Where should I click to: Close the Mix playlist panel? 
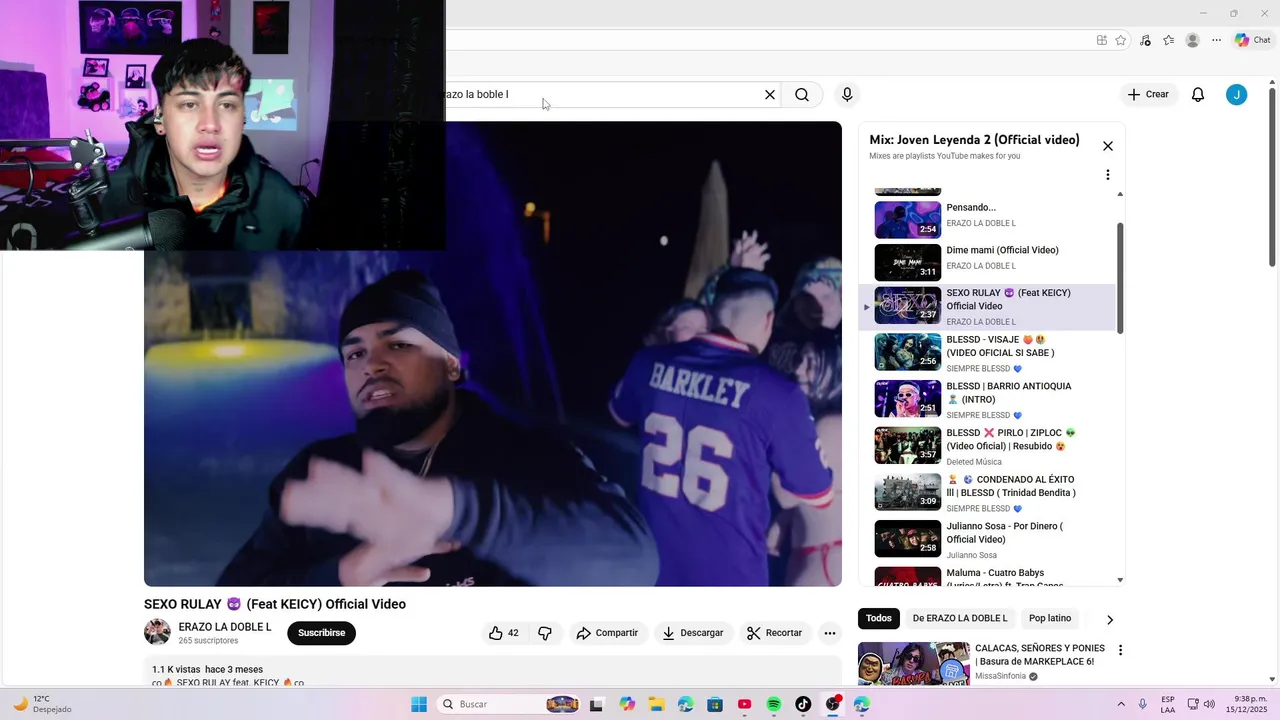click(x=1108, y=146)
